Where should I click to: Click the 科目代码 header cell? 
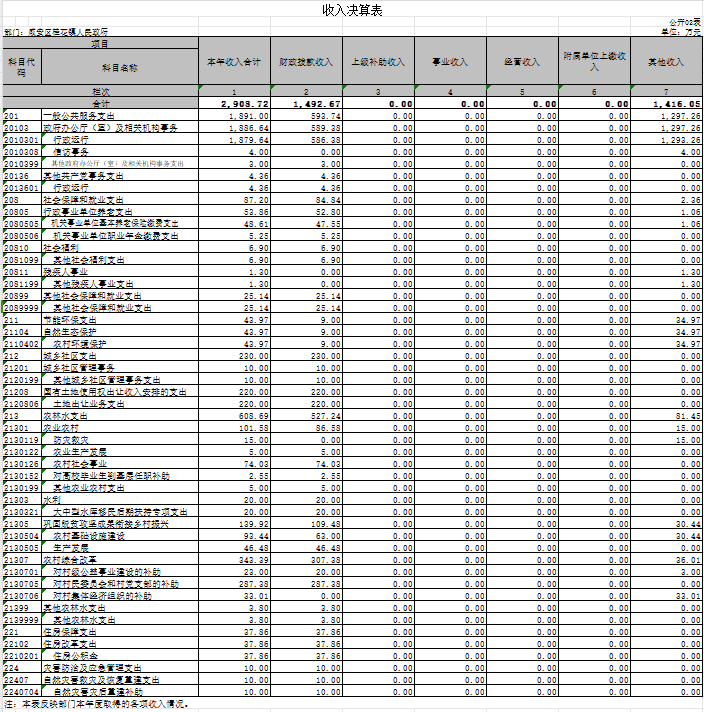pyautogui.click(x=22, y=67)
